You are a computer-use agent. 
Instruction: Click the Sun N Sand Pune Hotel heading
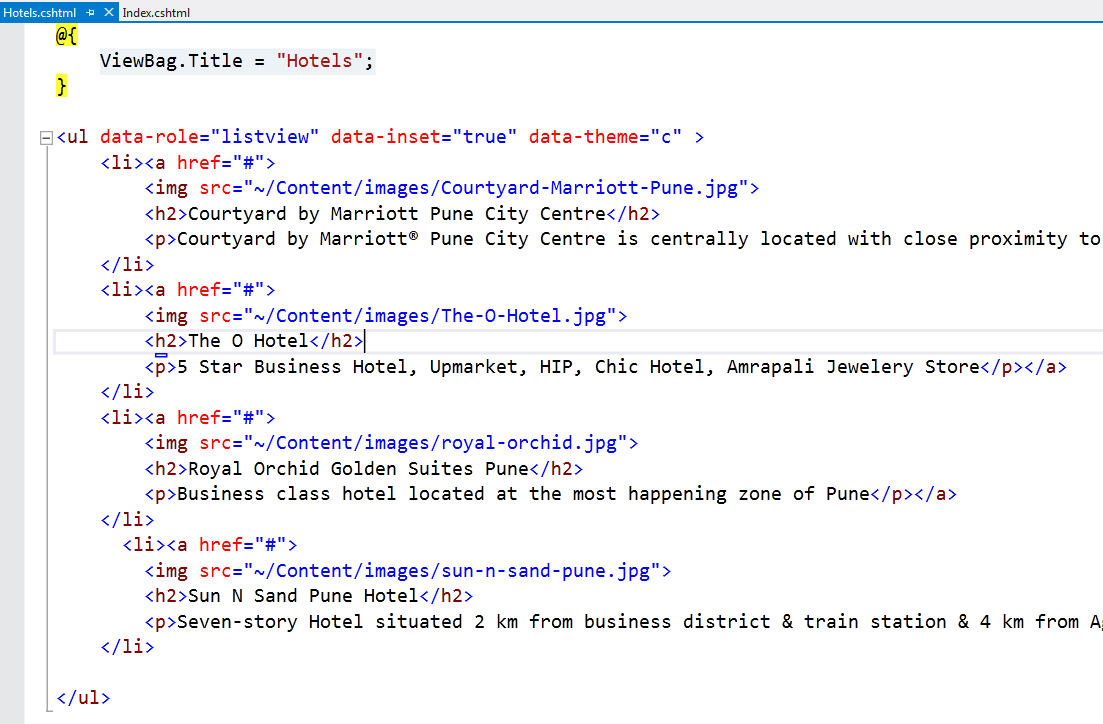[x=302, y=597]
